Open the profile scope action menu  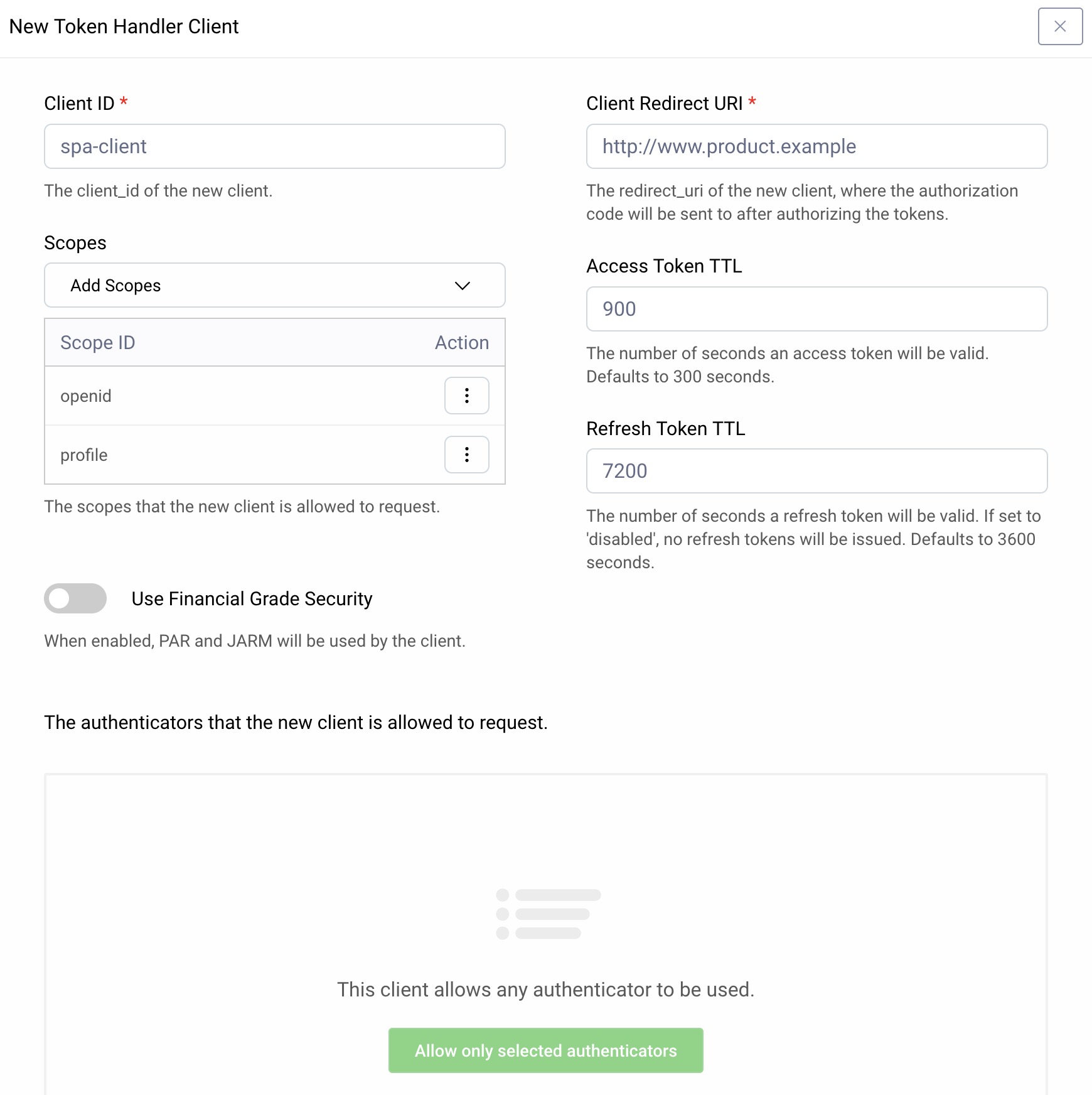(x=466, y=455)
